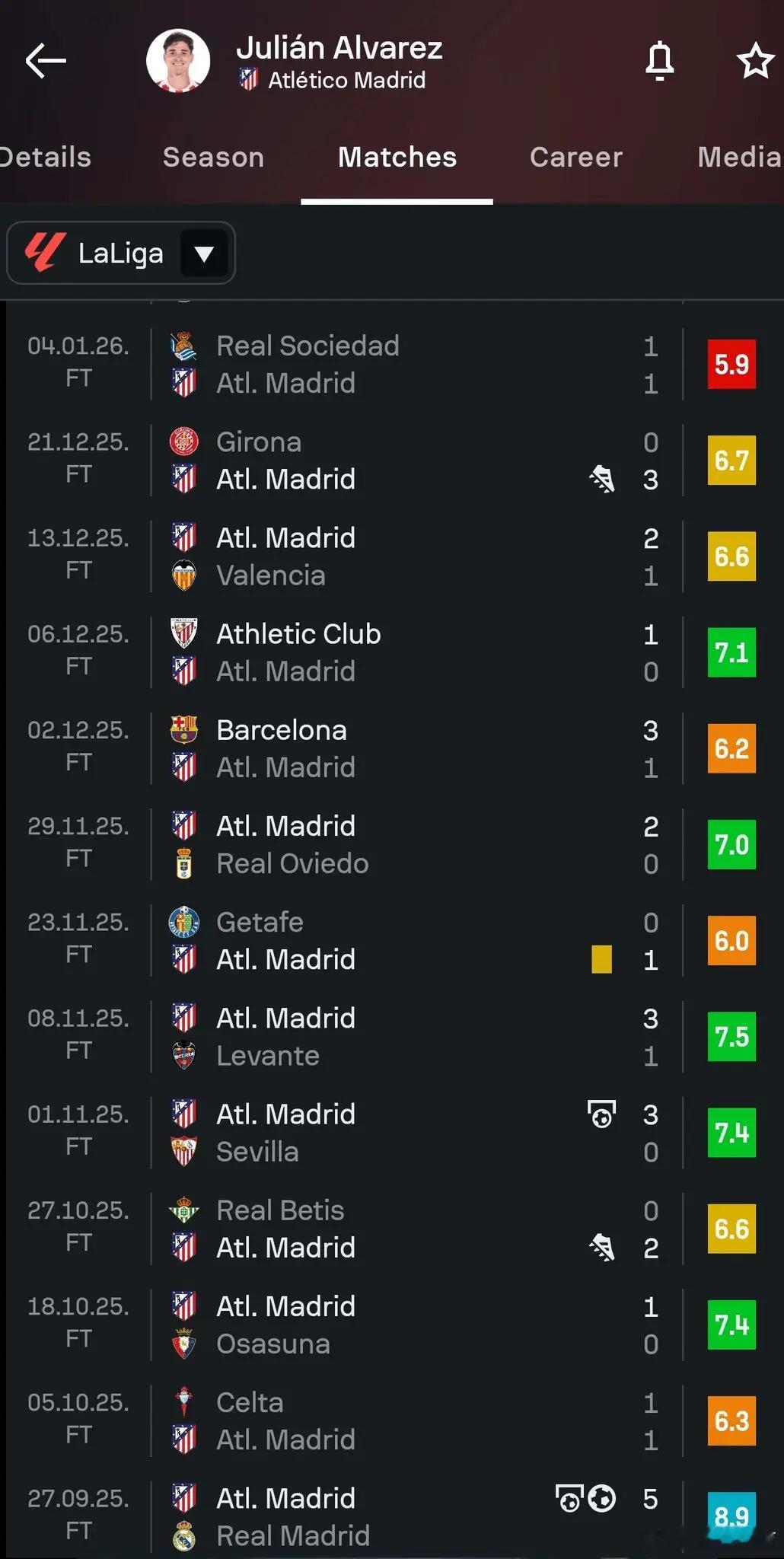Switch to the Career tab
This screenshot has width=784, height=1559.
576,157
